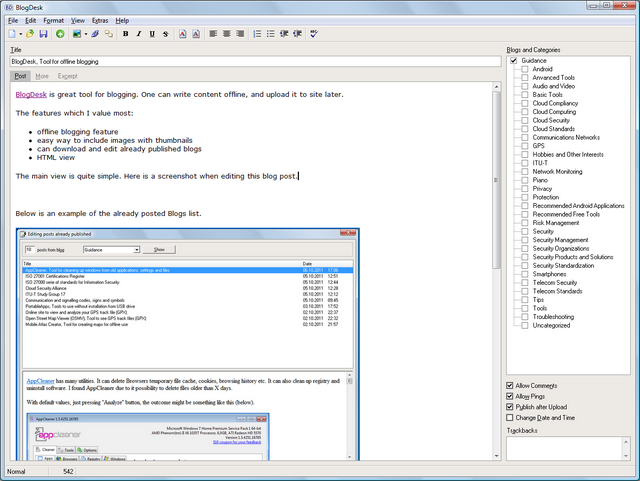Follow the AppCleaner link in the embedded screenshot
The image size is (640, 481).
(x=40, y=381)
